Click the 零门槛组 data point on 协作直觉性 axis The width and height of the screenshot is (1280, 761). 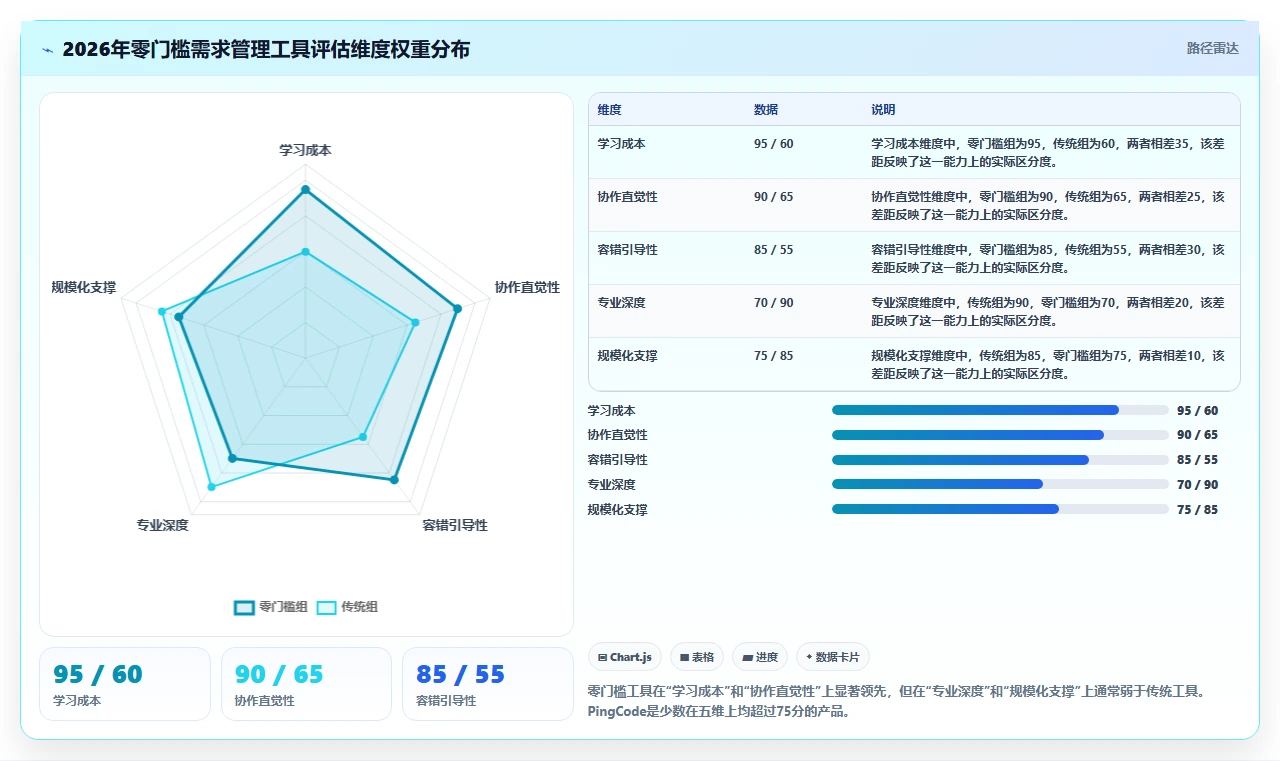457,309
